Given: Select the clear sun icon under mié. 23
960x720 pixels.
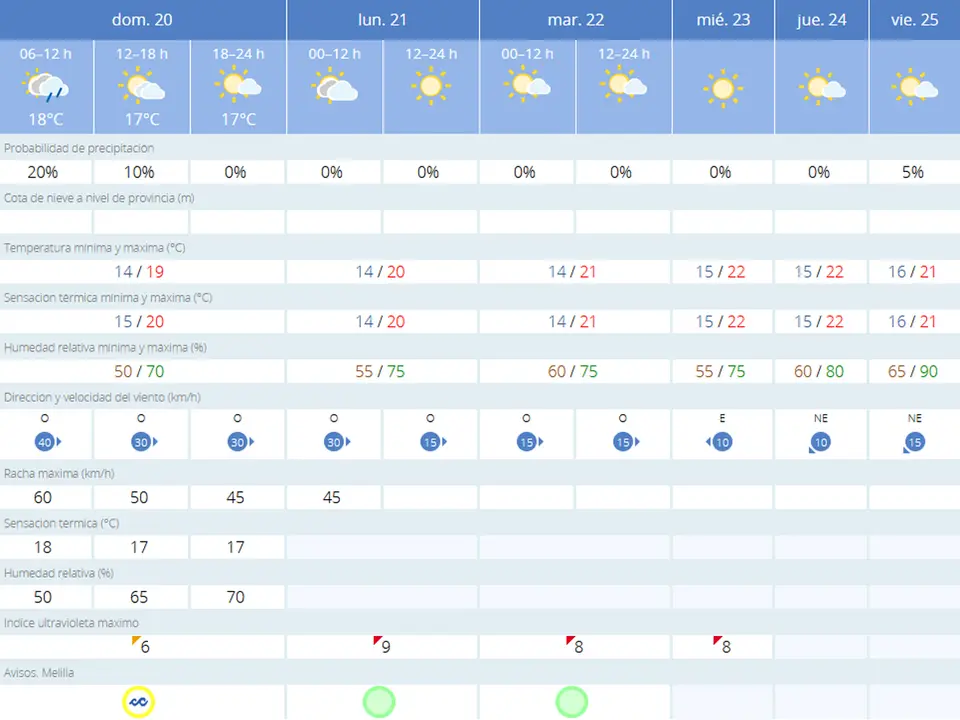Looking at the screenshot, I should point(723,89).
